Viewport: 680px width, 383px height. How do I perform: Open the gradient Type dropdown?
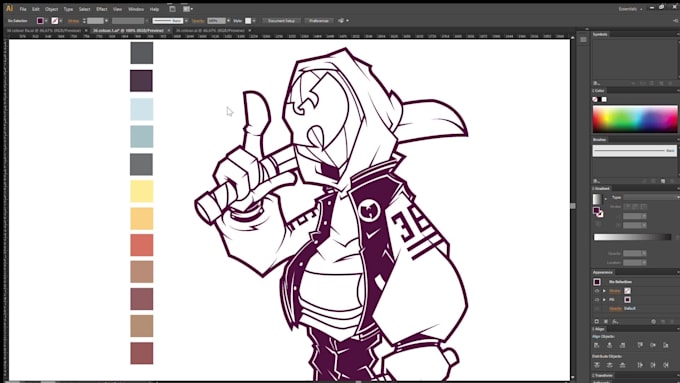coord(651,197)
